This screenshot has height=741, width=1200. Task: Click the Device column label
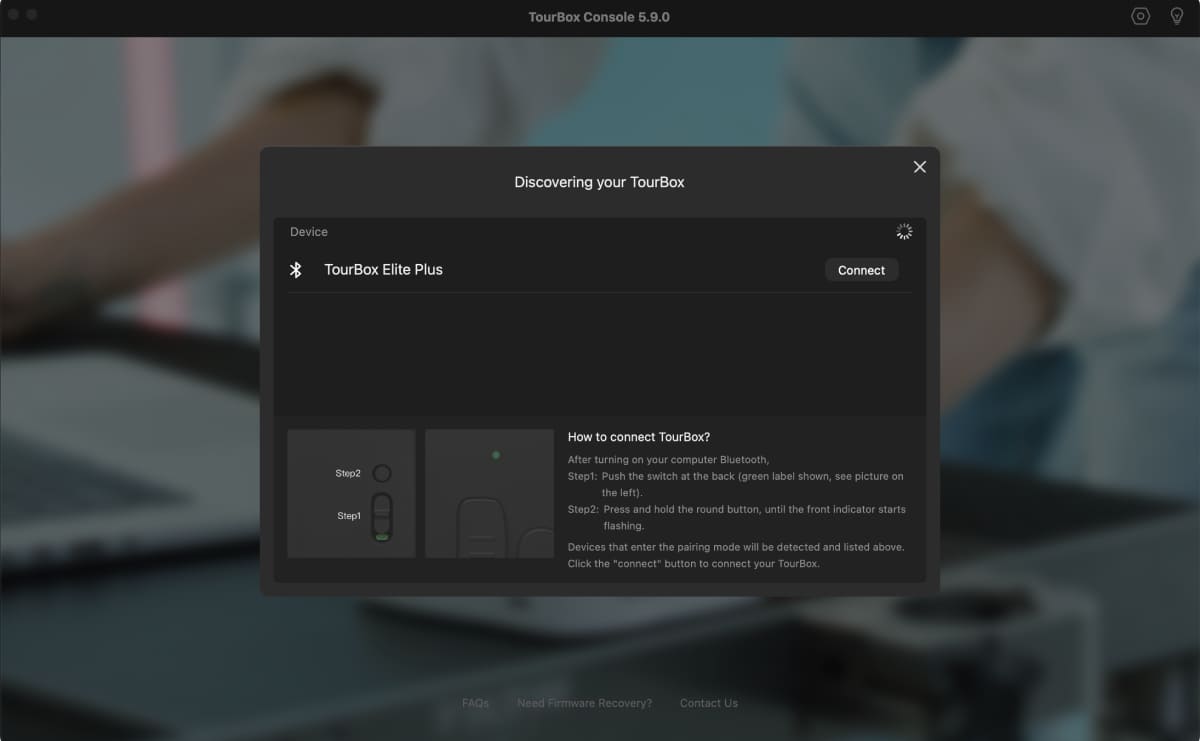coord(309,232)
